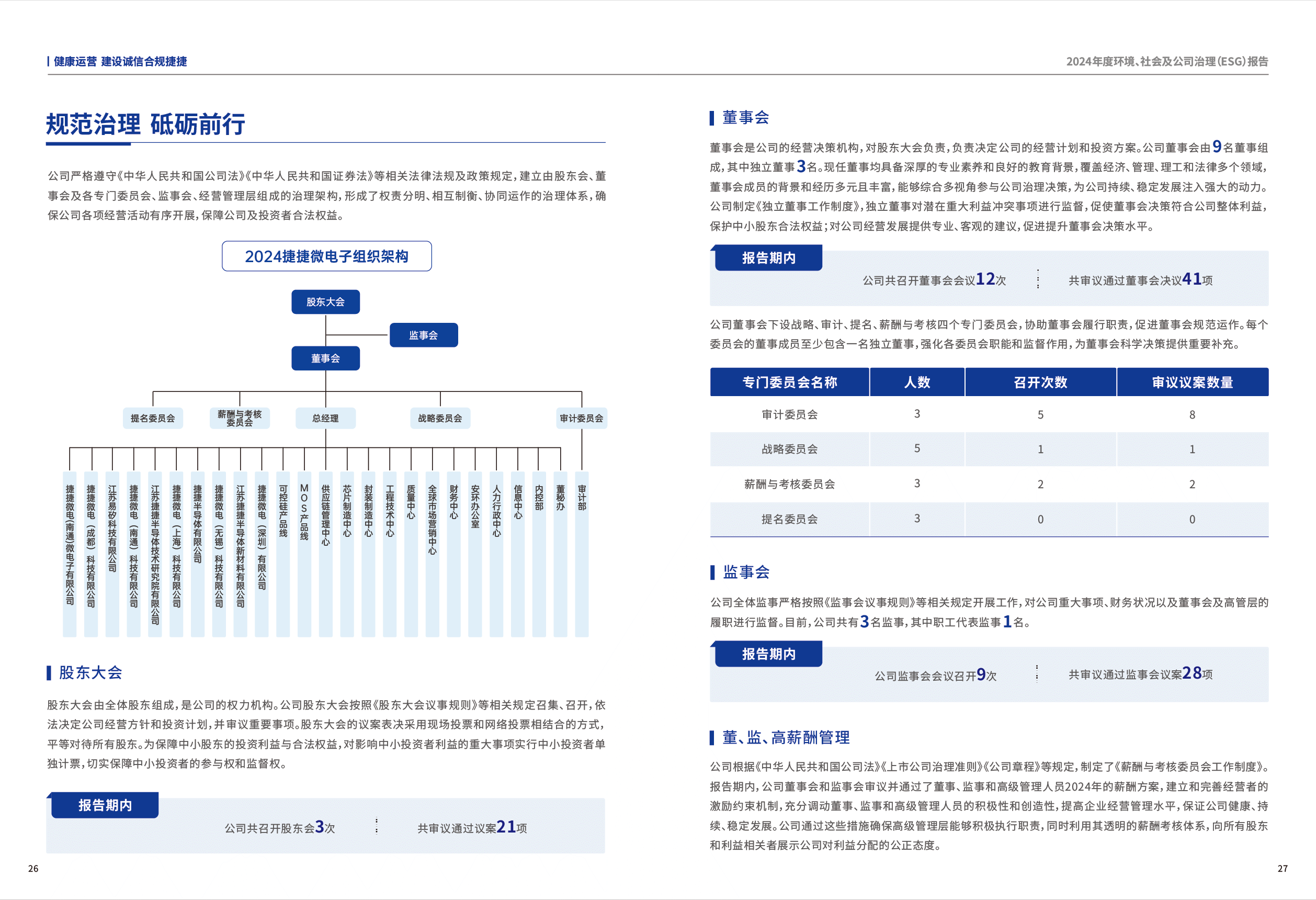Select the 监事会 org chart node
This screenshot has height=900, width=1316.
(423, 335)
